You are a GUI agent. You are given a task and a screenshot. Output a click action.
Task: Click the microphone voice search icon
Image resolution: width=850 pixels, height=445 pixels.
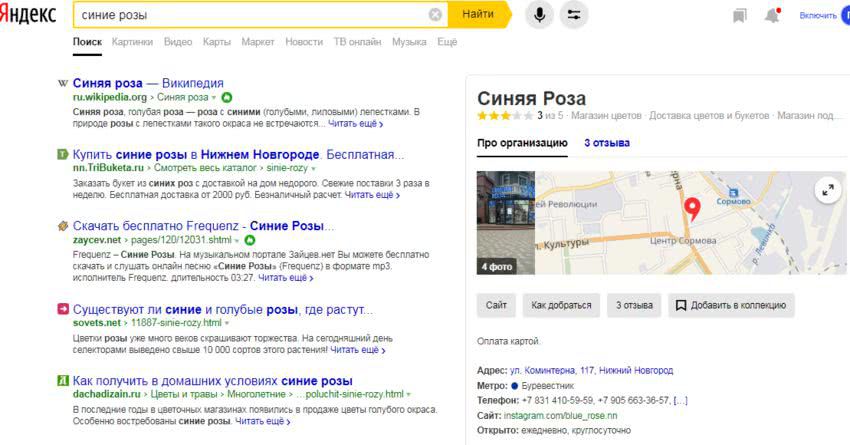(x=540, y=15)
